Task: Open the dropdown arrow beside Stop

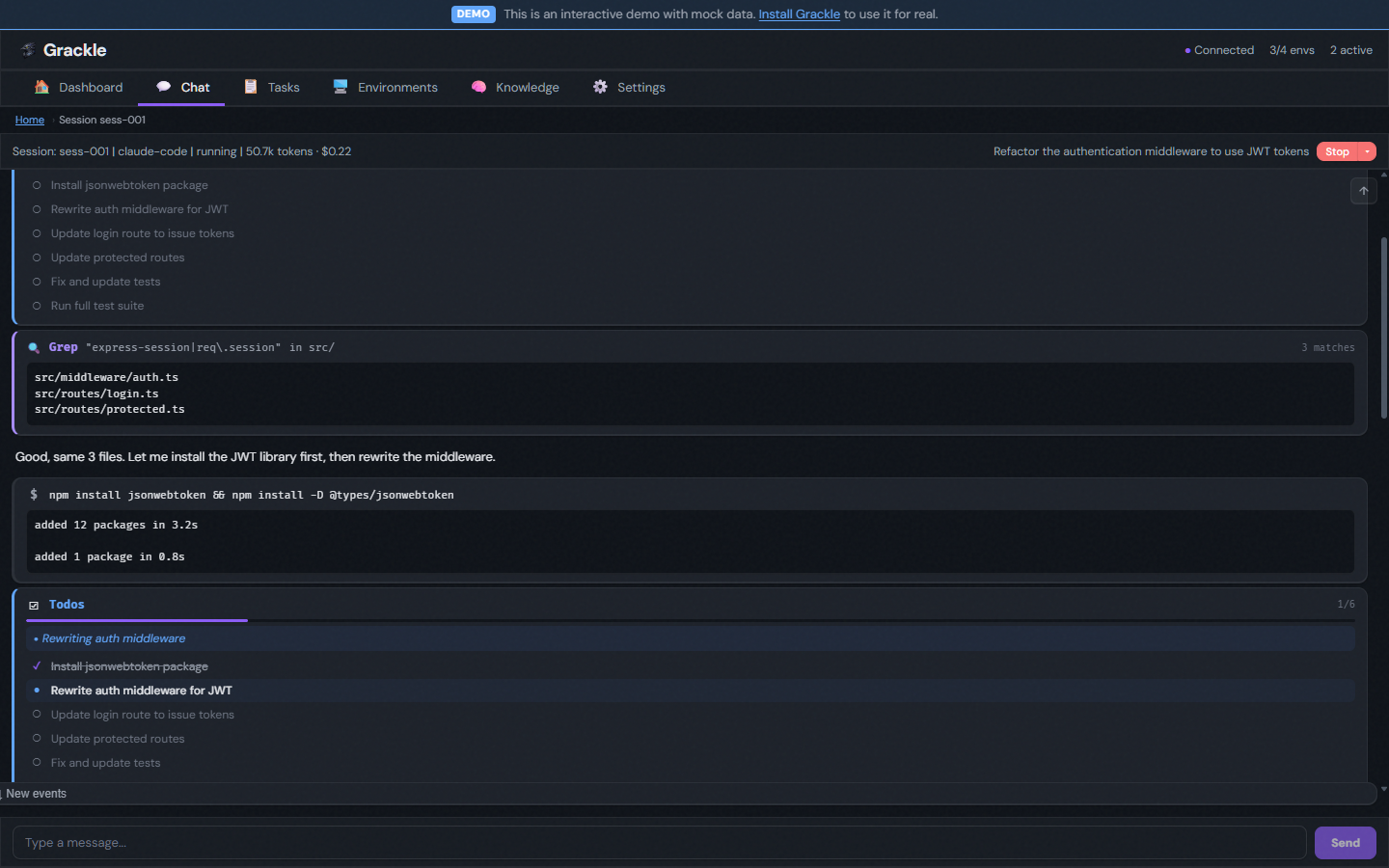Action: coord(1368,151)
